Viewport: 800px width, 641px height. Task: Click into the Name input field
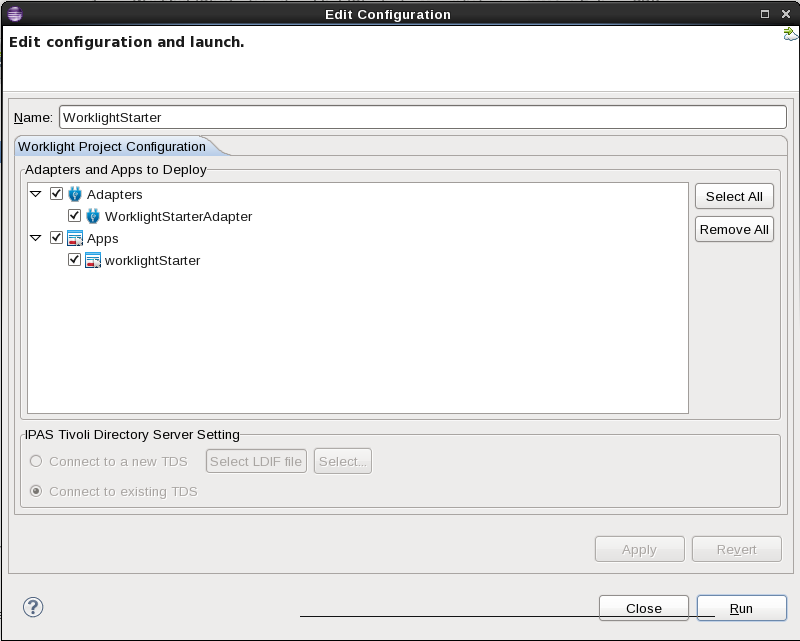(422, 117)
